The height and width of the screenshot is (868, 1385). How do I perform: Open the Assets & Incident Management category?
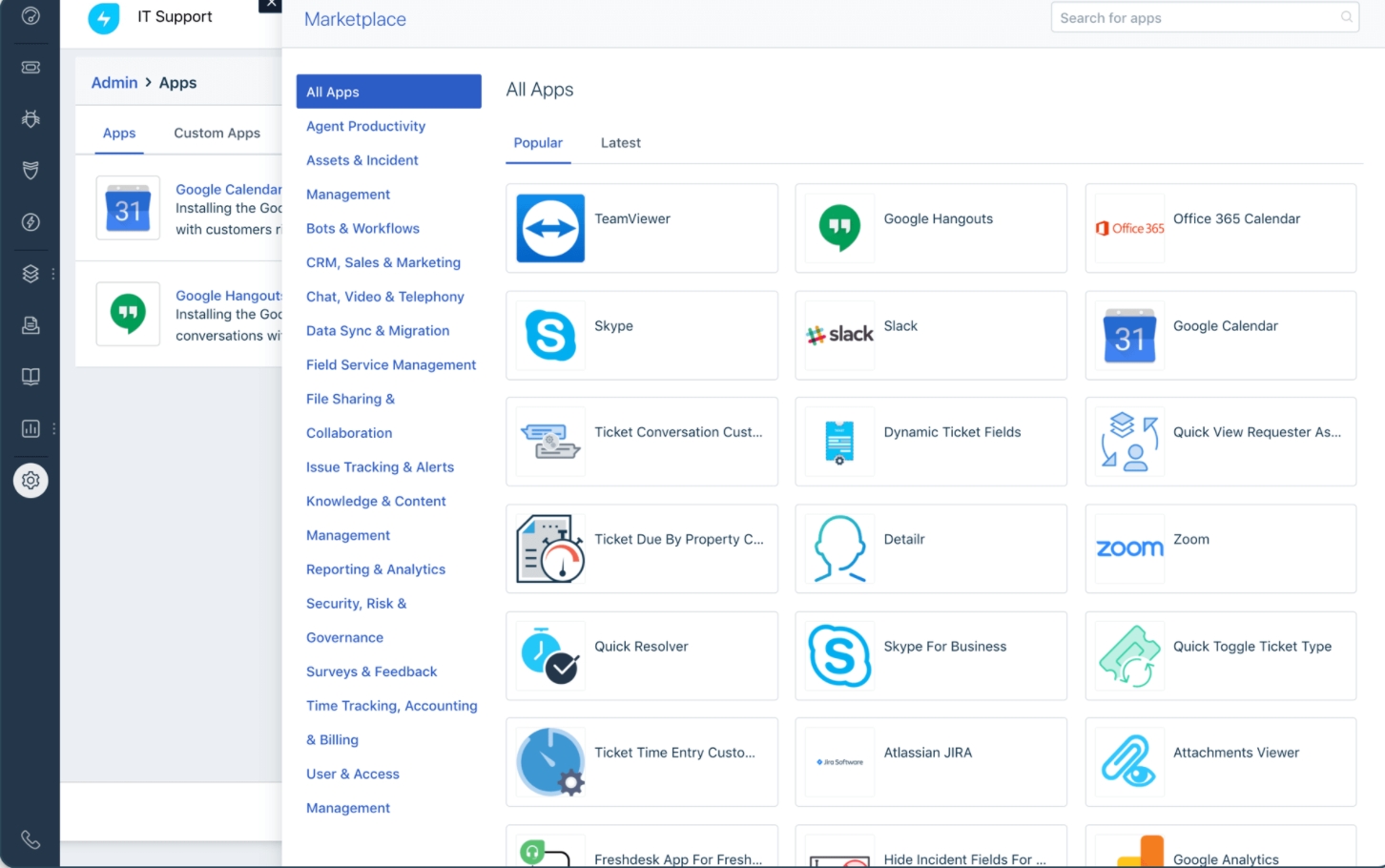coord(362,177)
